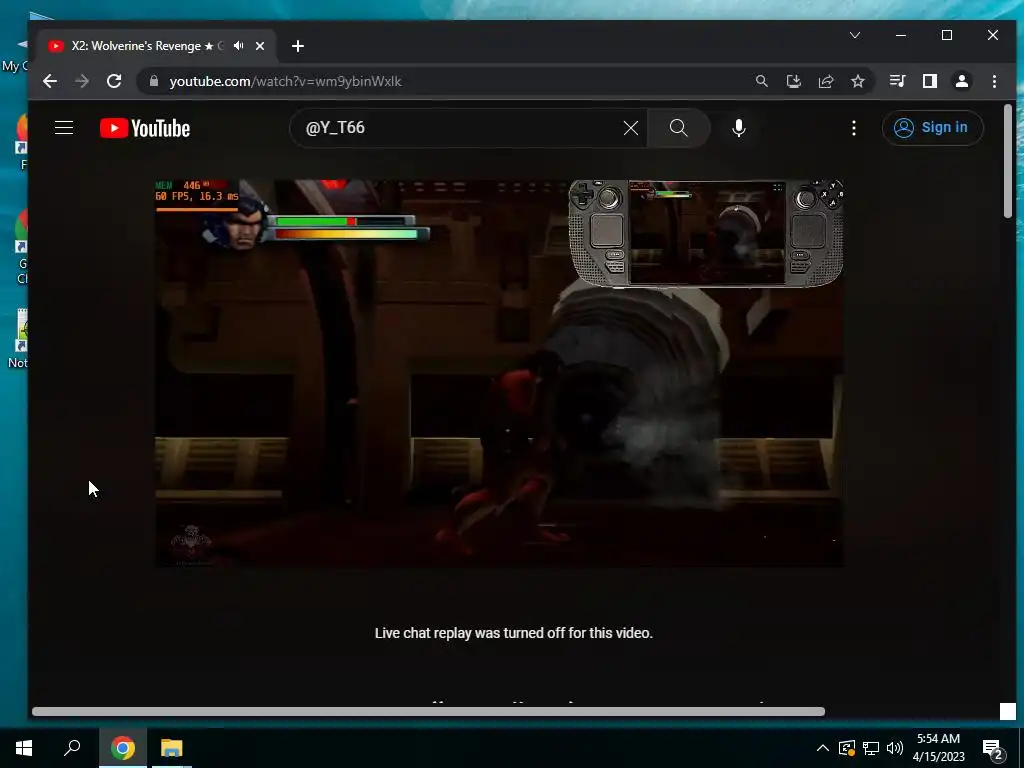The image size is (1024, 768).
Task: Open File Explorer from the taskbar
Action: (172, 748)
